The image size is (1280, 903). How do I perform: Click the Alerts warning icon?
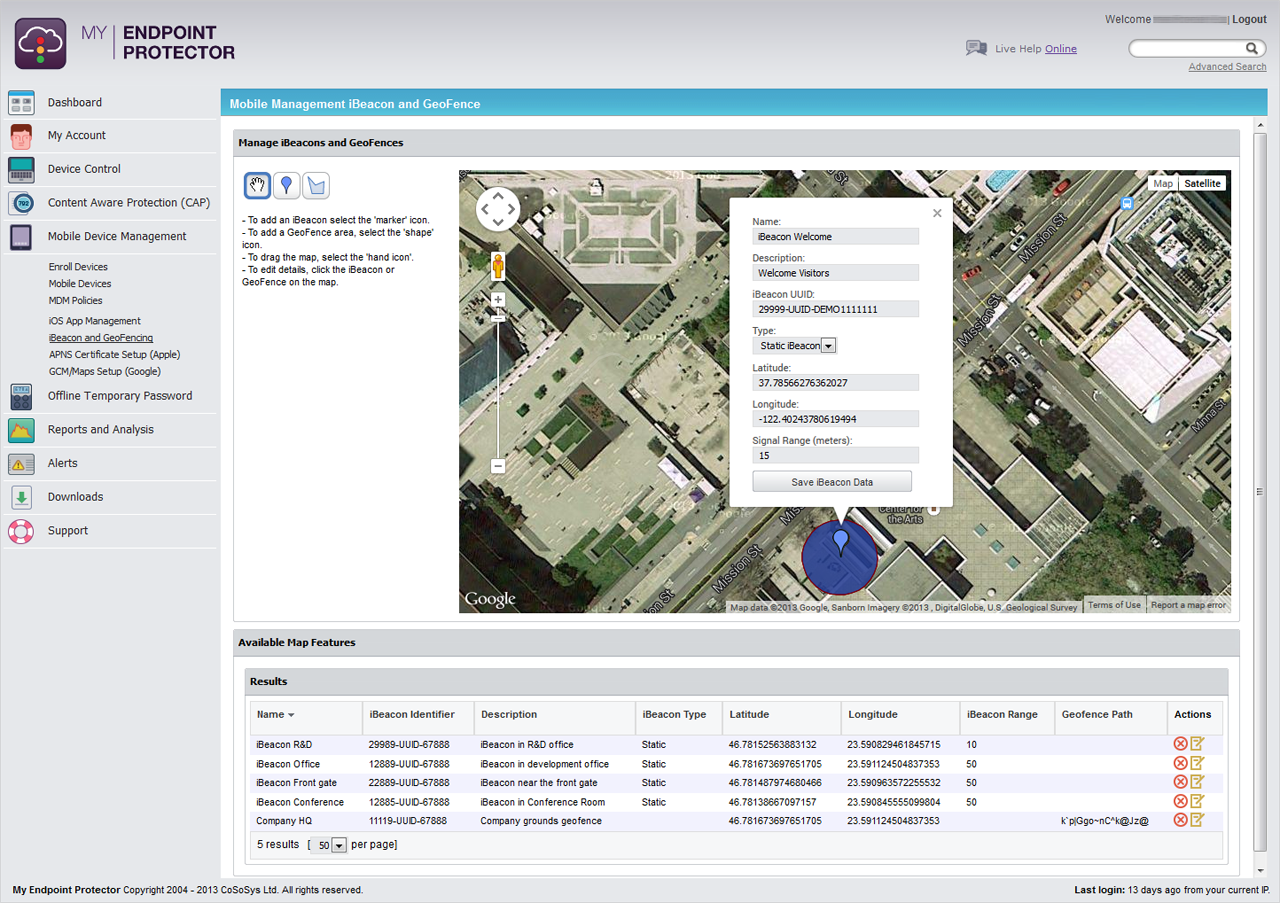pos(21,464)
